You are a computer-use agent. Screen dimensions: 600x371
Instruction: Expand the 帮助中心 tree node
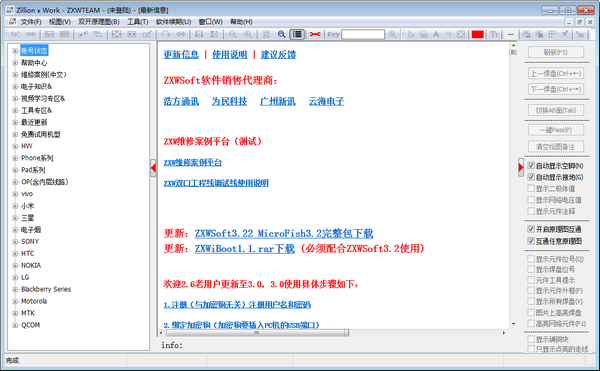15,63
